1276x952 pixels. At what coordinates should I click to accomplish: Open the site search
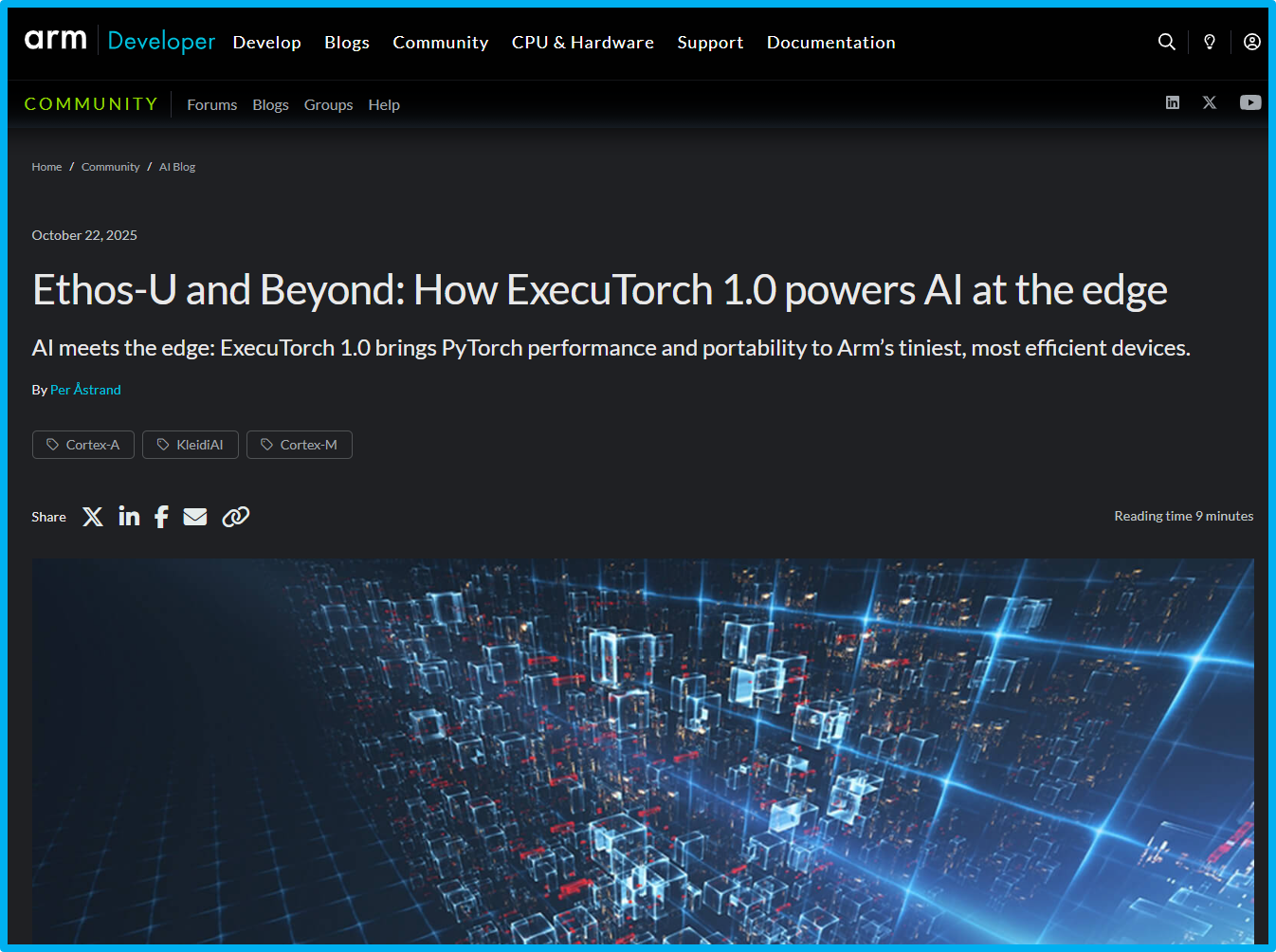point(1166,42)
